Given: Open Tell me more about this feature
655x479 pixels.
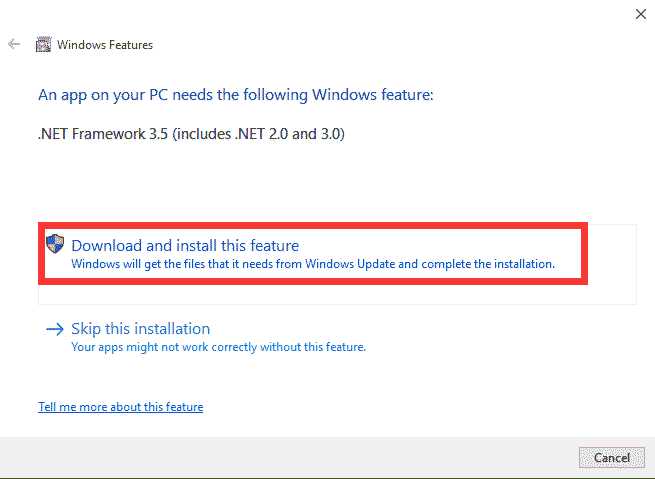Looking at the screenshot, I should [120, 407].
